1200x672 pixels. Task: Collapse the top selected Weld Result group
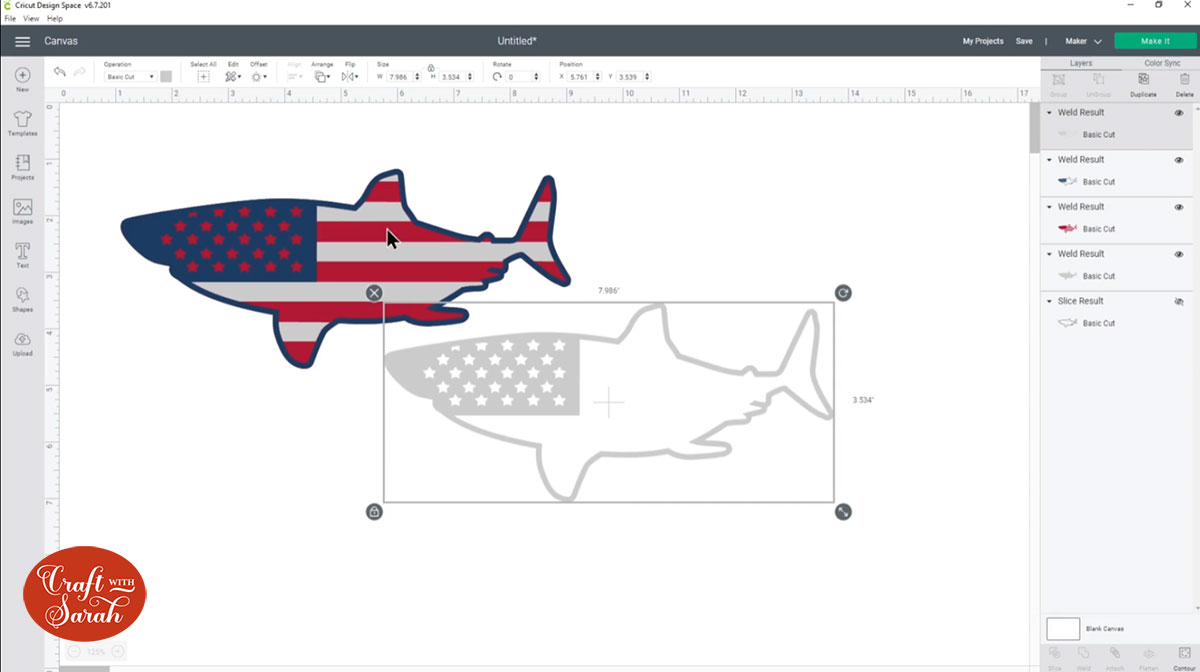click(1049, 113)
